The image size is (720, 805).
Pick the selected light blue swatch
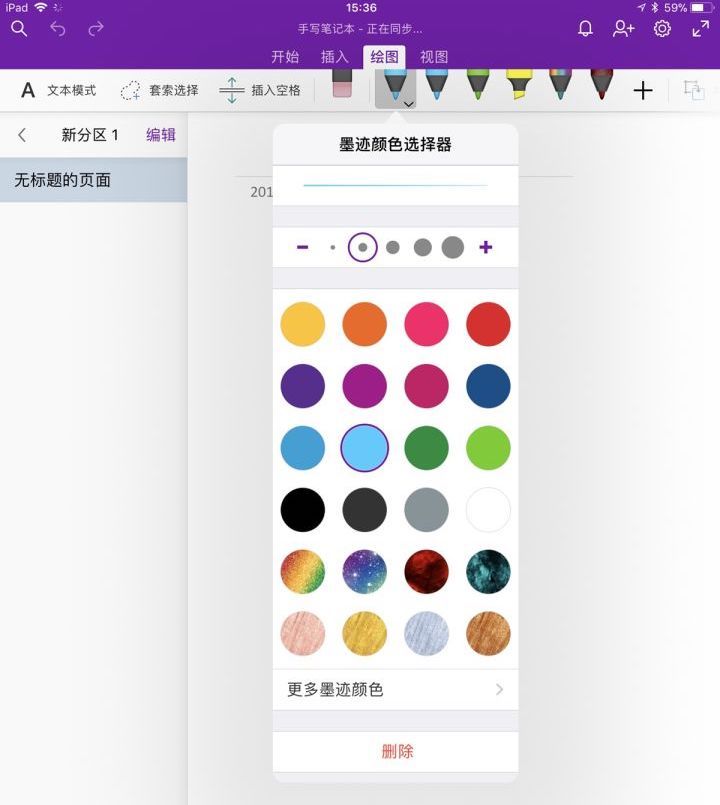[x=365, y=448]
